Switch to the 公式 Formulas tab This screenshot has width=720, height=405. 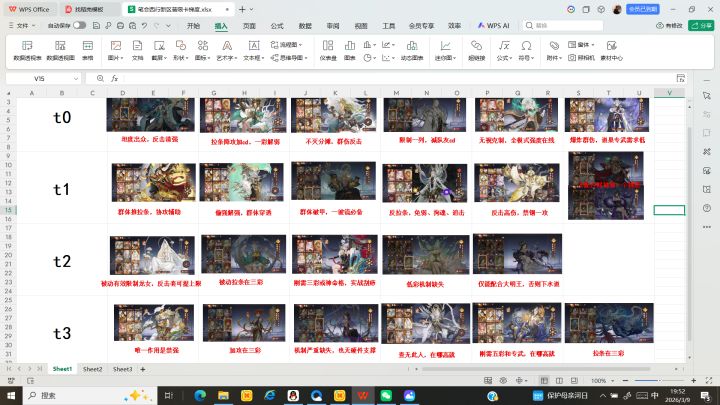(277, 26)
